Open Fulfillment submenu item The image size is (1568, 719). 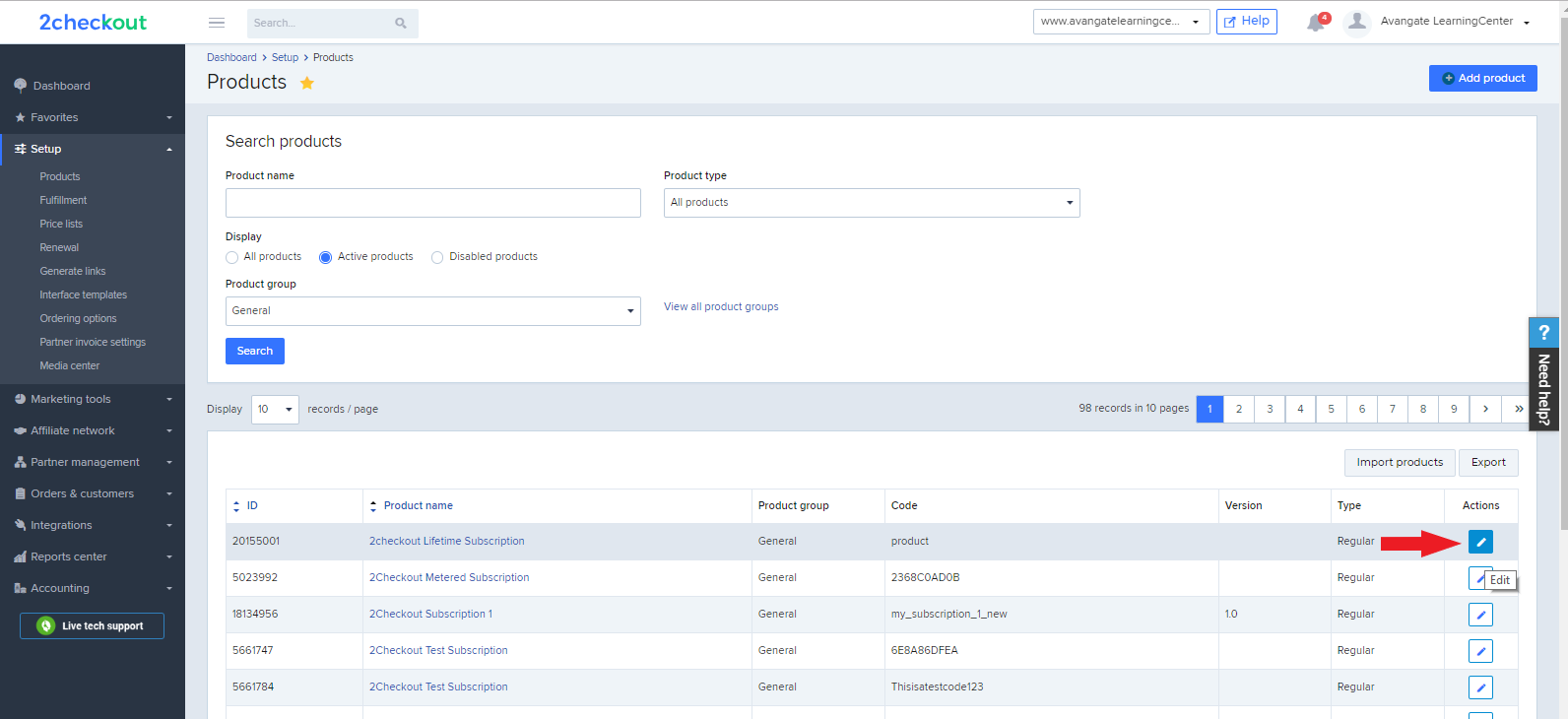point(63,201)
